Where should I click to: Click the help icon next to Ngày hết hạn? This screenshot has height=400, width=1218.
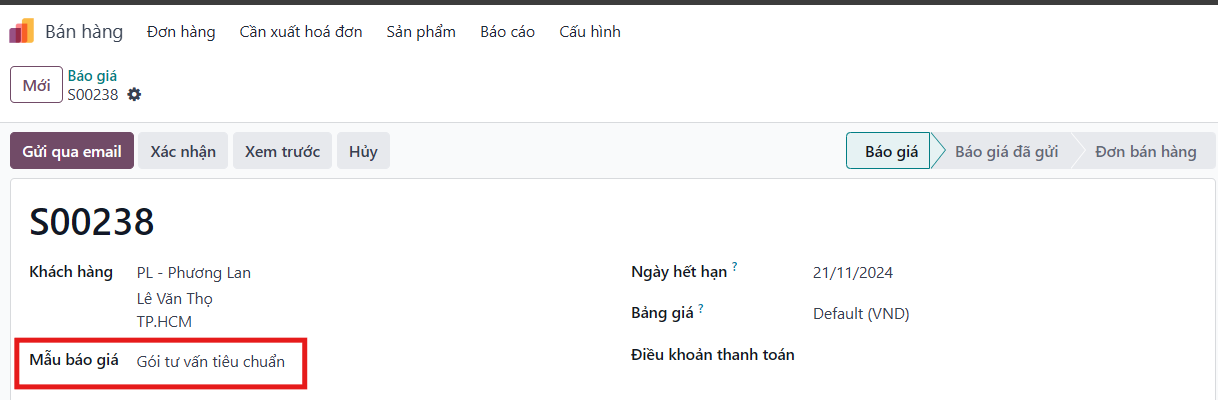tap(734, 266)
